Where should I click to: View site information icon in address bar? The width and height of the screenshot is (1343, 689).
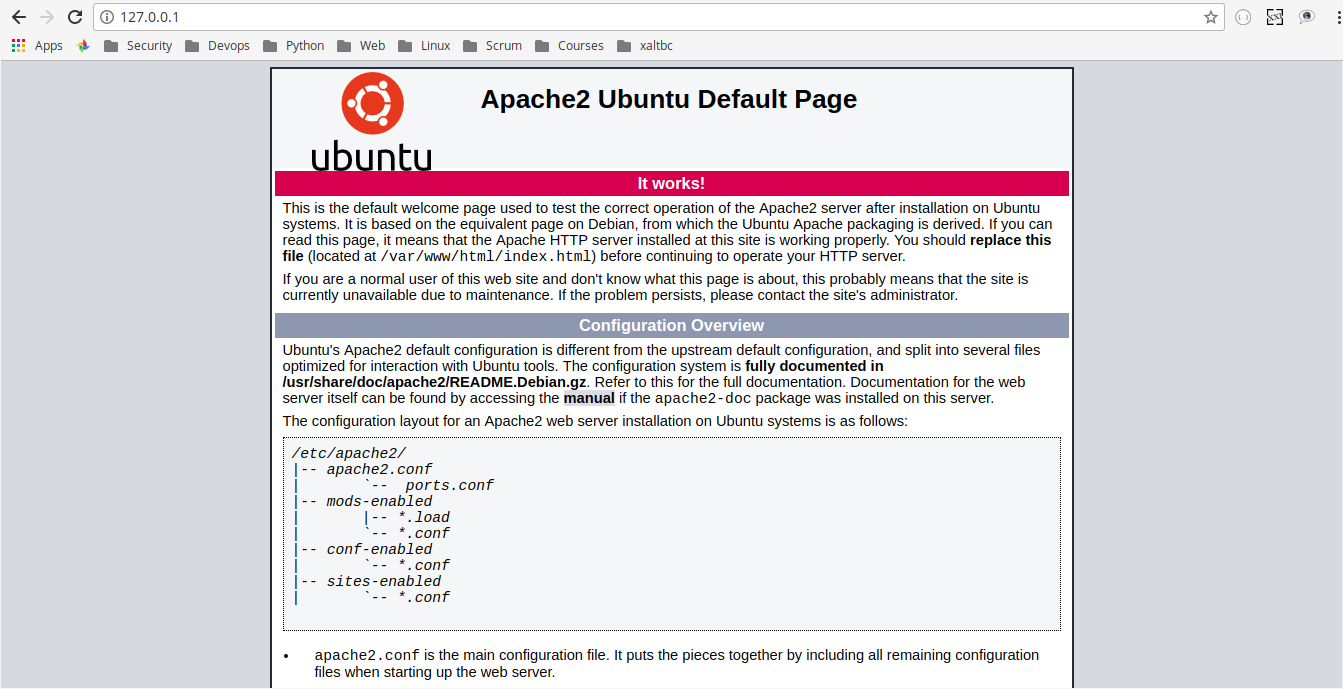pyautogui.click(x=107, y=17)
